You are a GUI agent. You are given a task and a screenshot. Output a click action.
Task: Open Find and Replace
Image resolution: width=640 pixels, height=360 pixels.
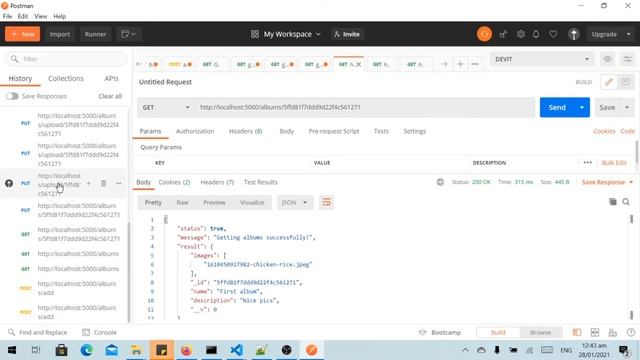[x=38, y=332]
